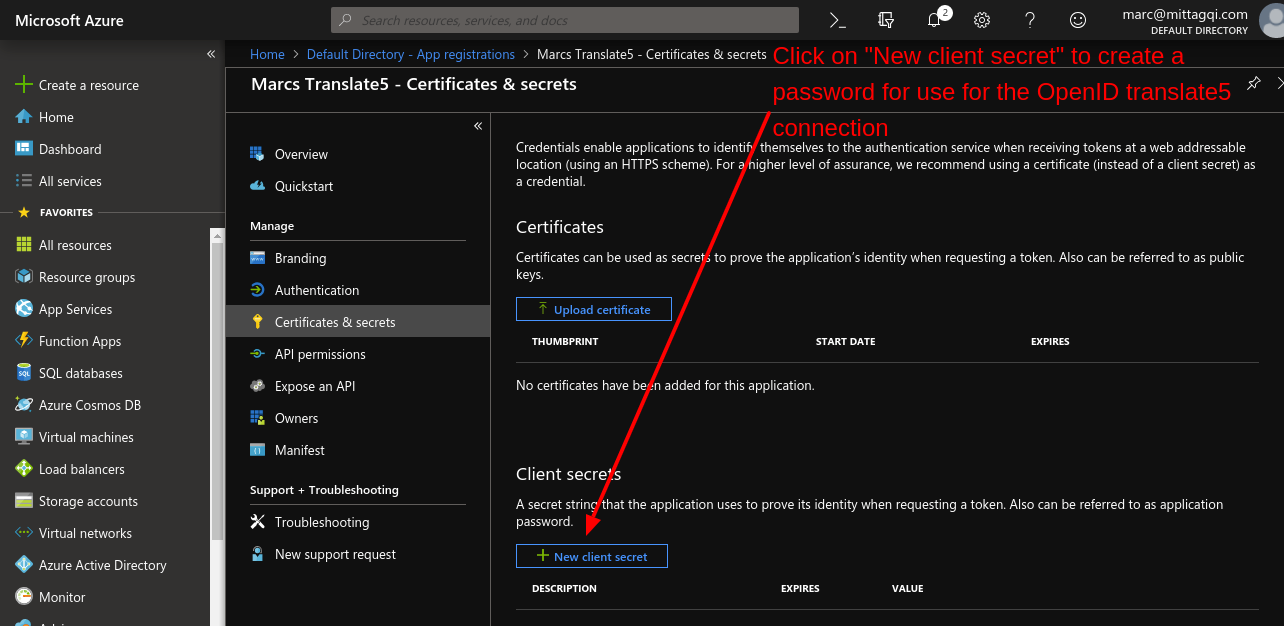The height and width of the screenshot is (626, 1284).
Task: Click the App Services globe icon
Action: 24,309
